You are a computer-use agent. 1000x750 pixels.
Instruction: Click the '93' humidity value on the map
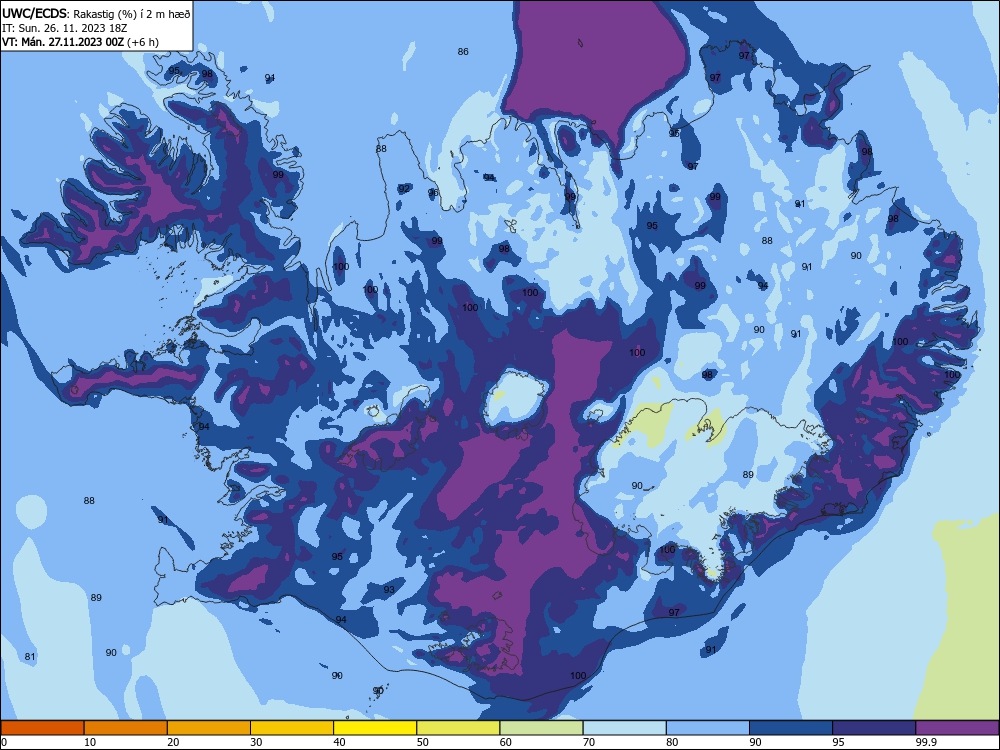pos(389,590)
